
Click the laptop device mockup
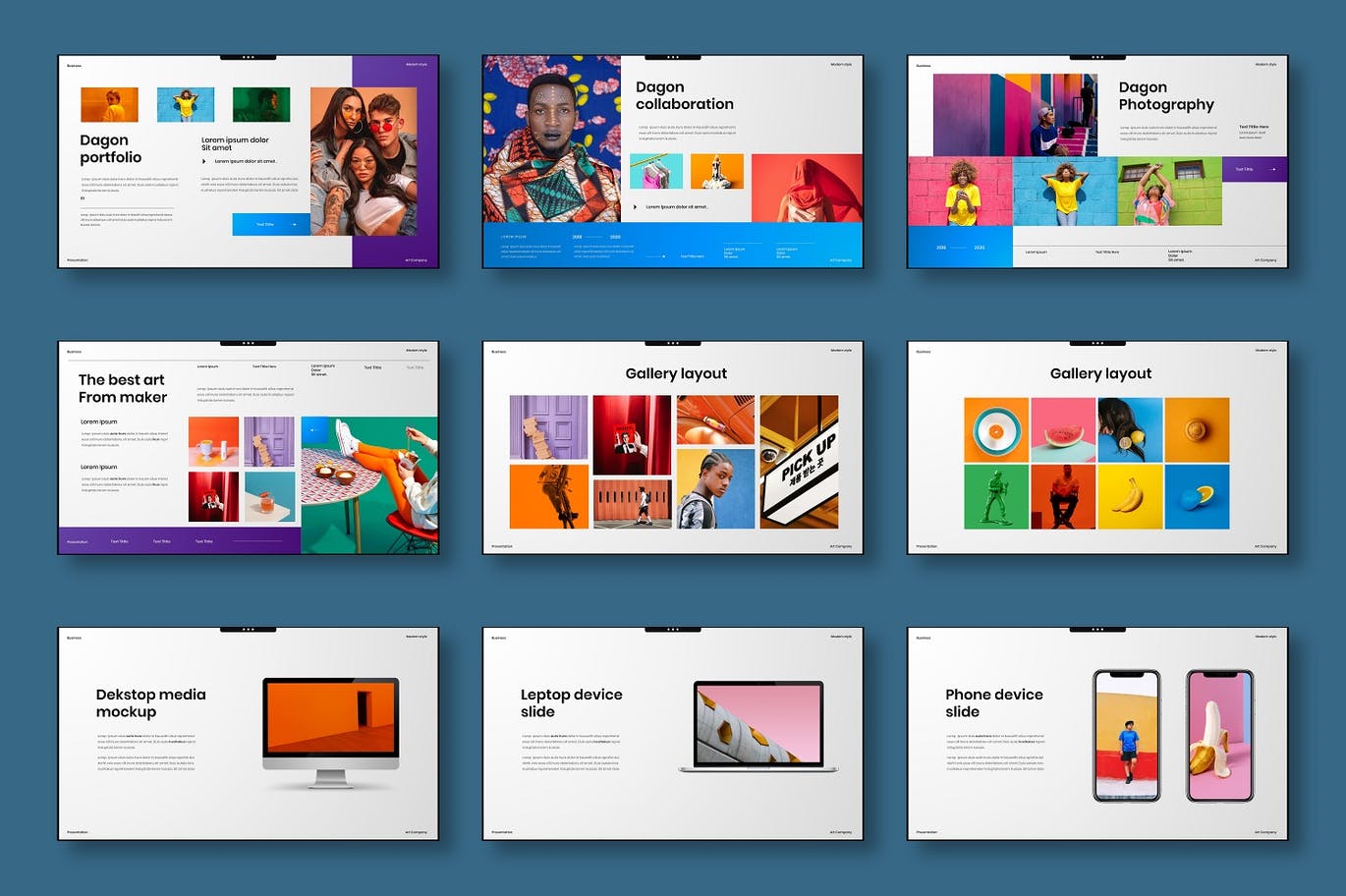pos(757,727)
